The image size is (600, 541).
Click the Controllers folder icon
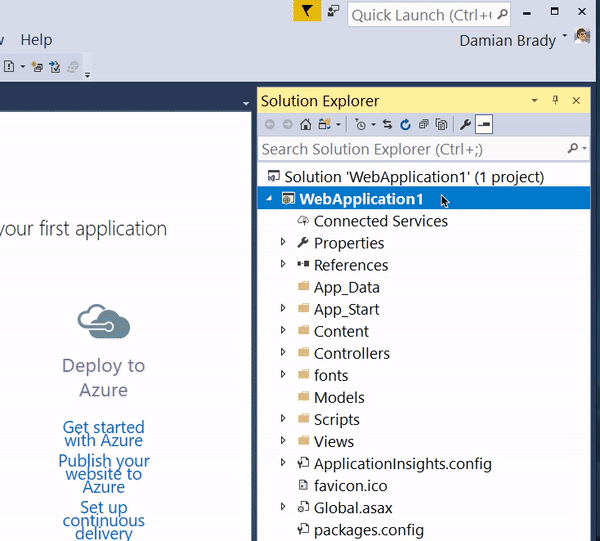[x=303, y=352]
